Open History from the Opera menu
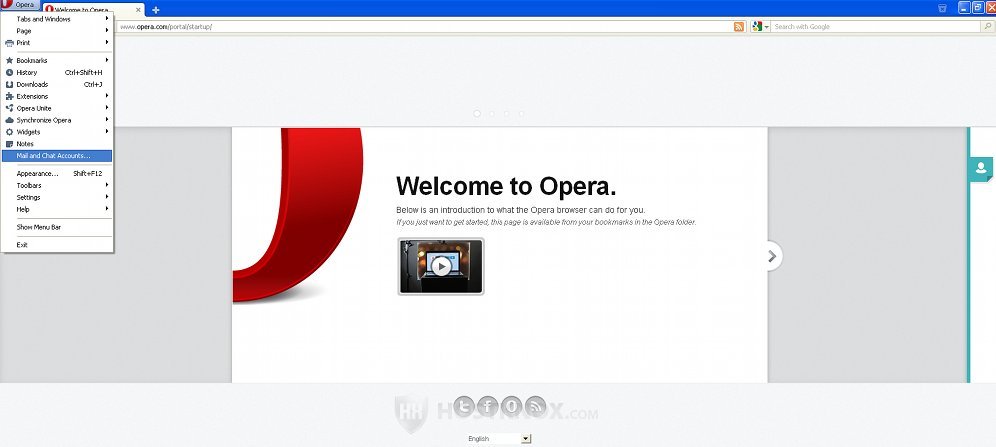The height and width of the screenshot is (447, 996). [57, 72]
